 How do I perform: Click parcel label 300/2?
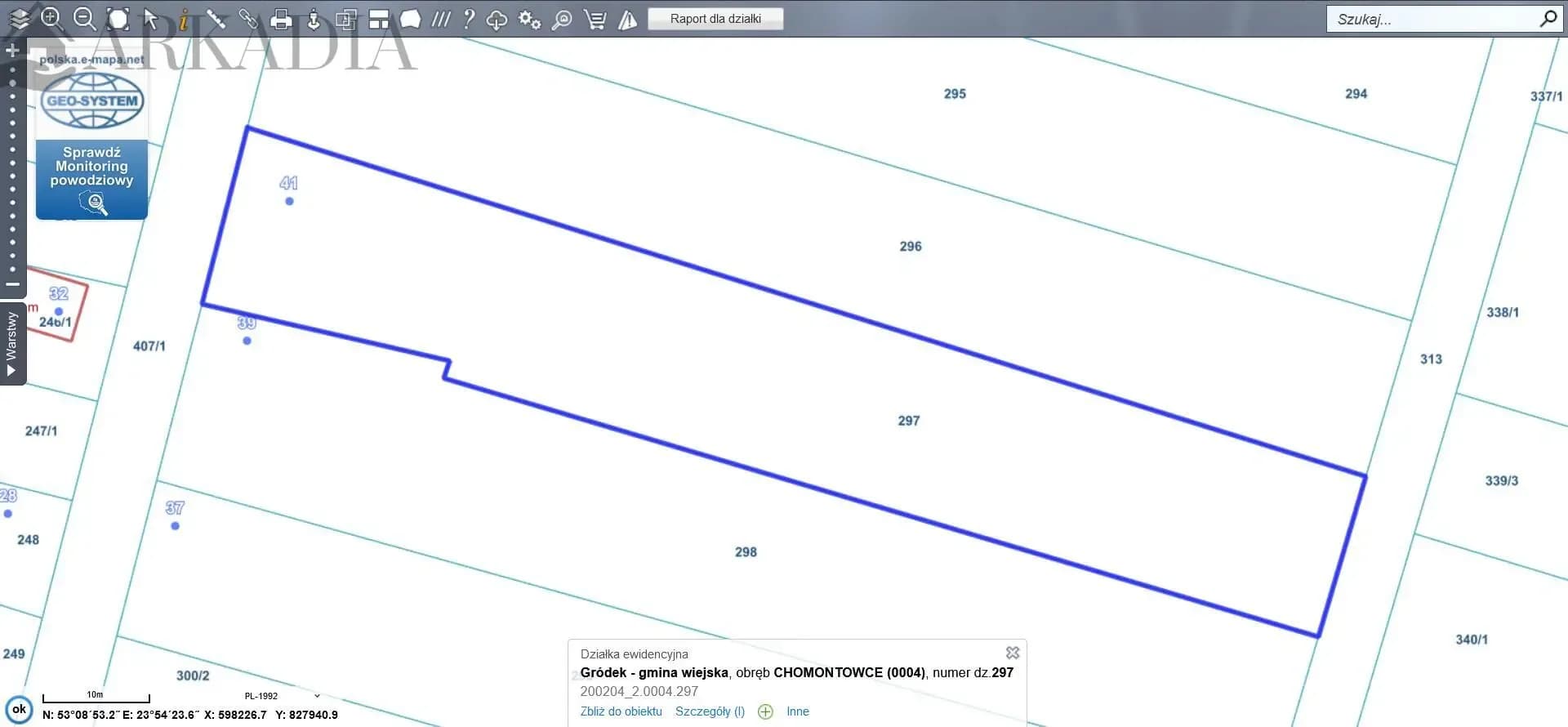coord(193,676)
